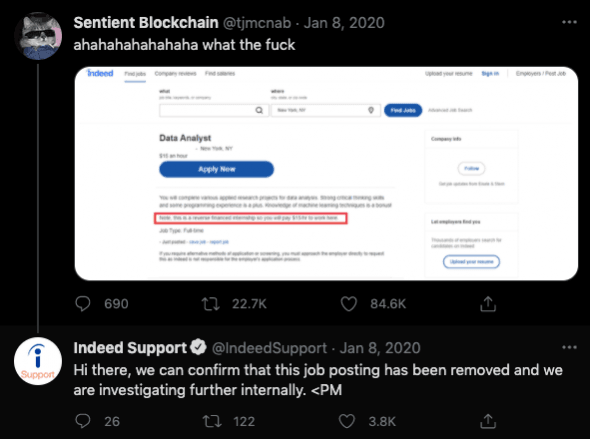Open the embedded Indeed job posting screenshot
Viewport: 590px width, 439px height.
tap(326, 173)
